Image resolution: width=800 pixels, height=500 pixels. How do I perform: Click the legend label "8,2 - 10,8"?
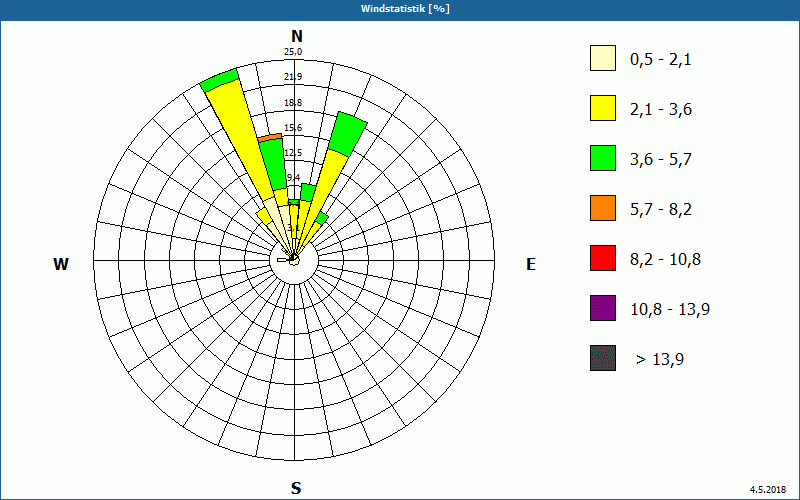665,260
